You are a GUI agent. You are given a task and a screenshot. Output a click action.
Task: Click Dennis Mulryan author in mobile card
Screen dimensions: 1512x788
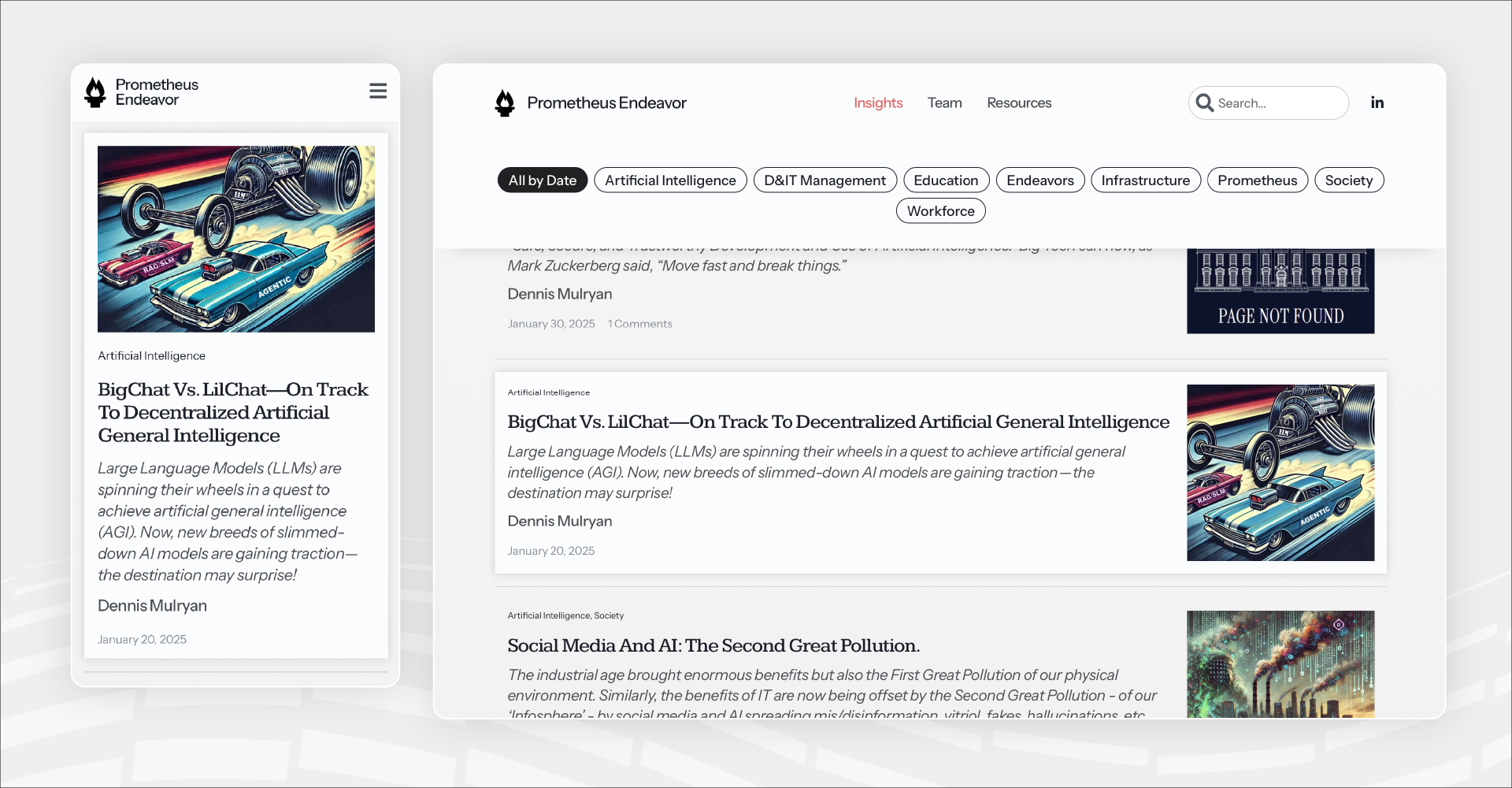tap(152, 605)
